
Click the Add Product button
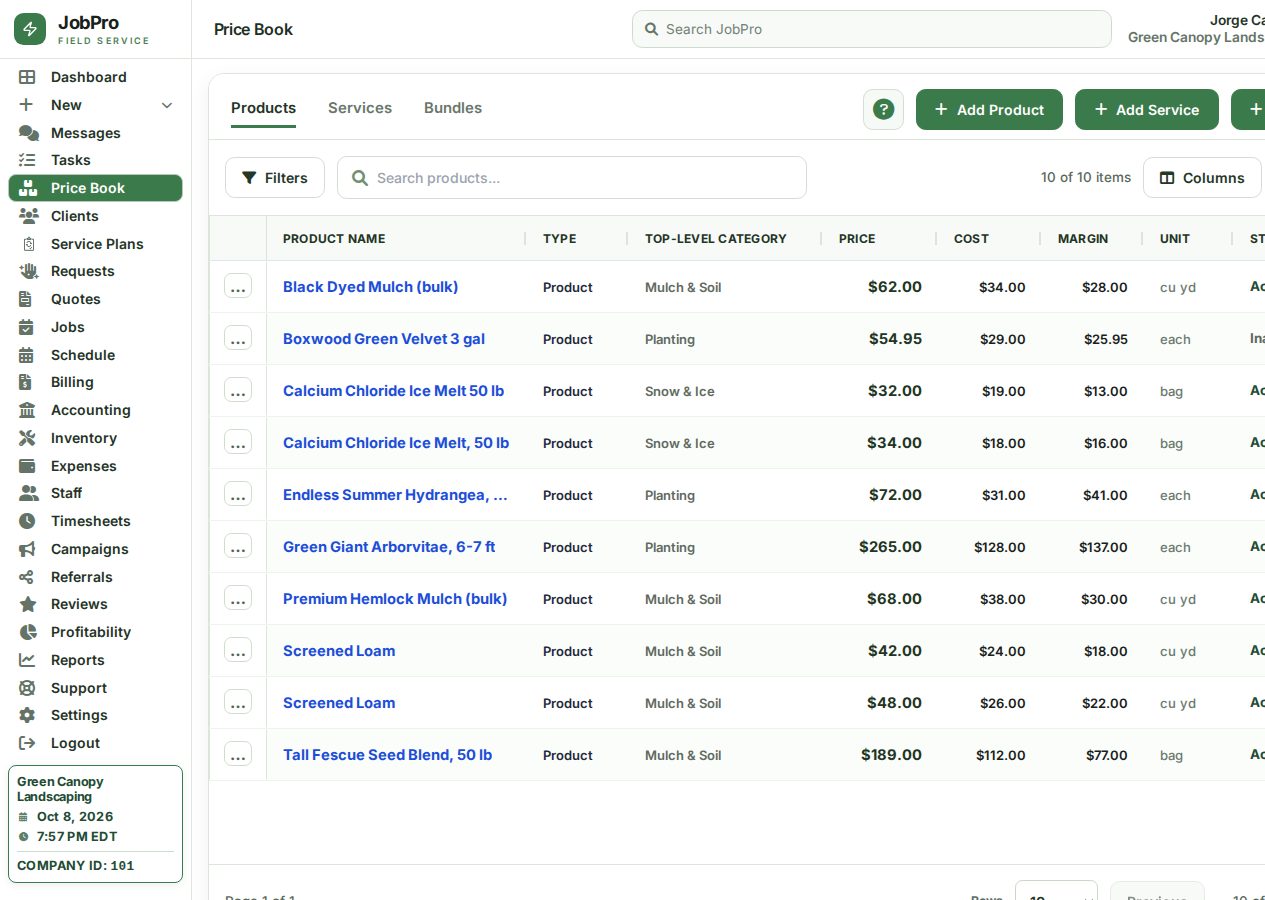pyautogui.click(x=987, y=109)
